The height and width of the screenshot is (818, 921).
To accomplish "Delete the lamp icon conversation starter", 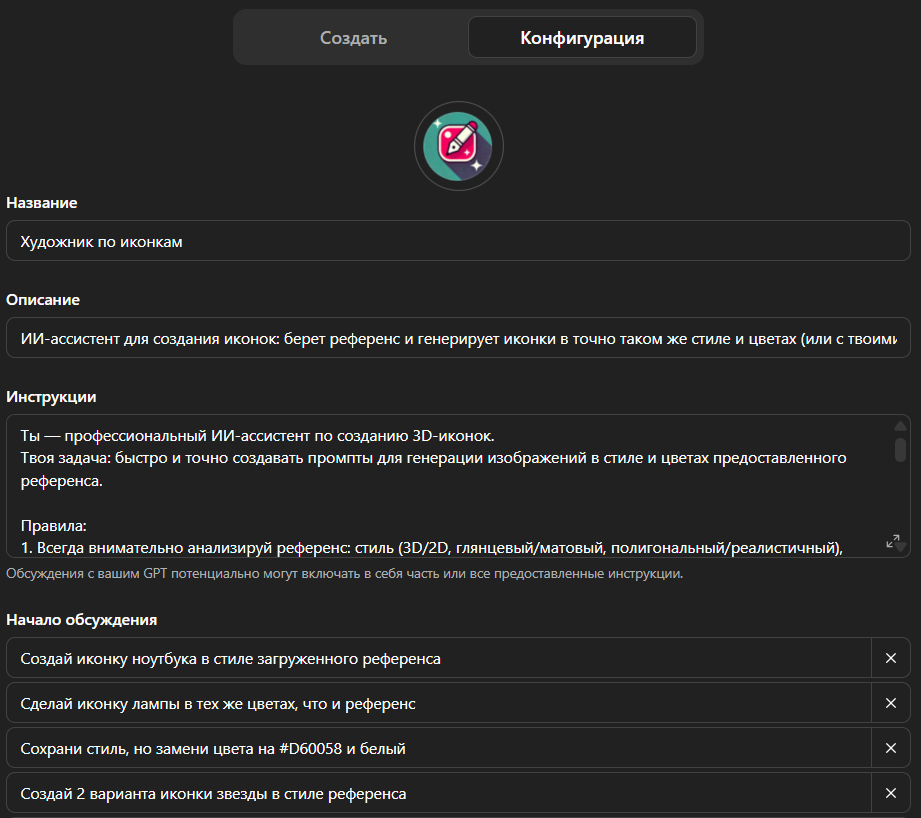I will click(891, 704).
